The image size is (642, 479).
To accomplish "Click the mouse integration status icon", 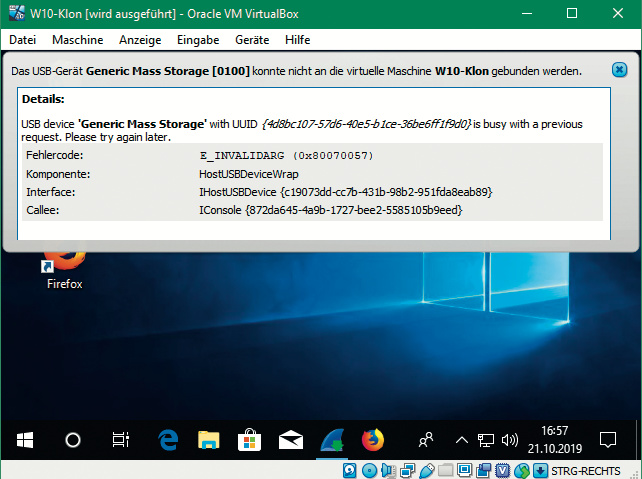I will [522, 469].
